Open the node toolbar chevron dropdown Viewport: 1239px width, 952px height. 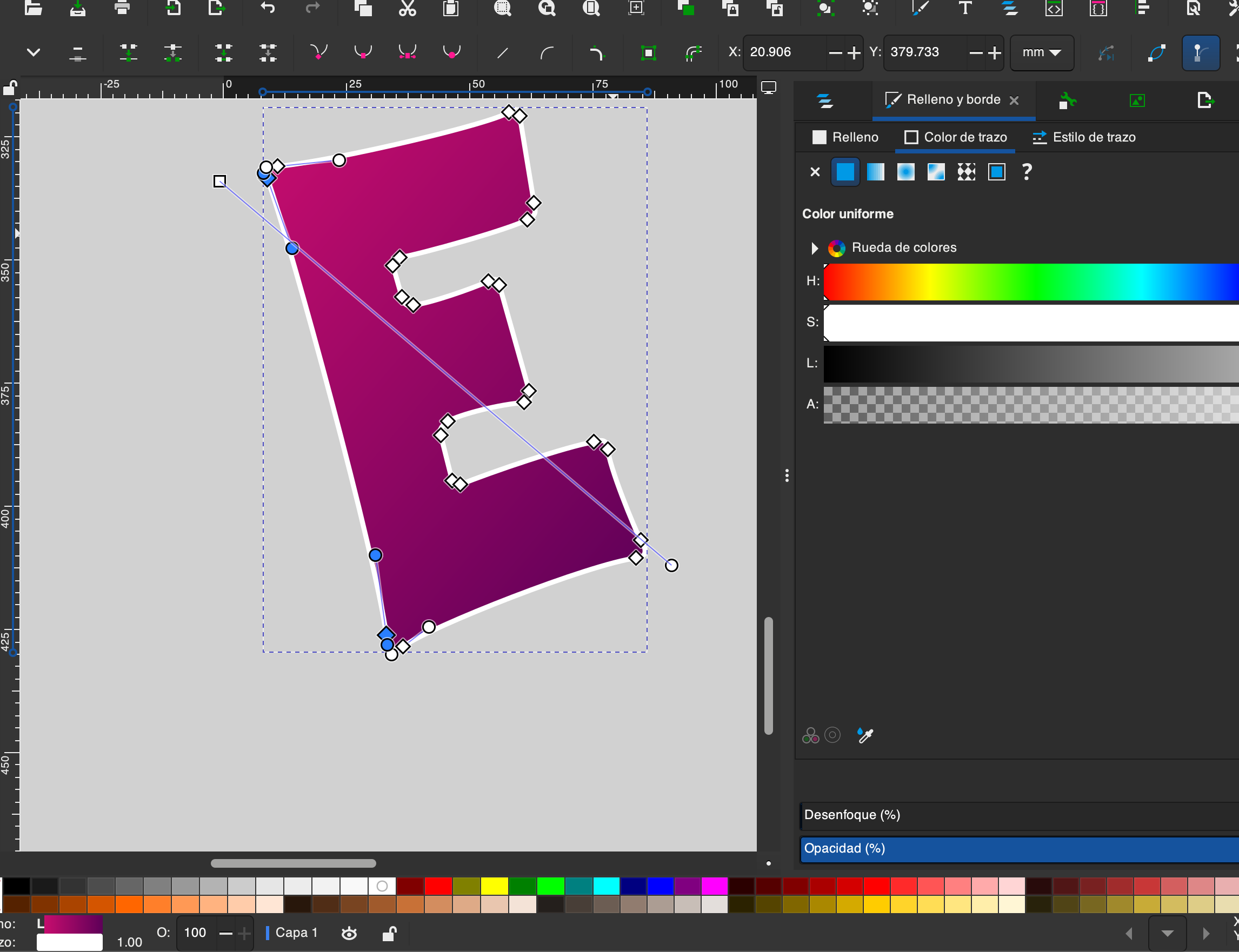pos(34,53)
